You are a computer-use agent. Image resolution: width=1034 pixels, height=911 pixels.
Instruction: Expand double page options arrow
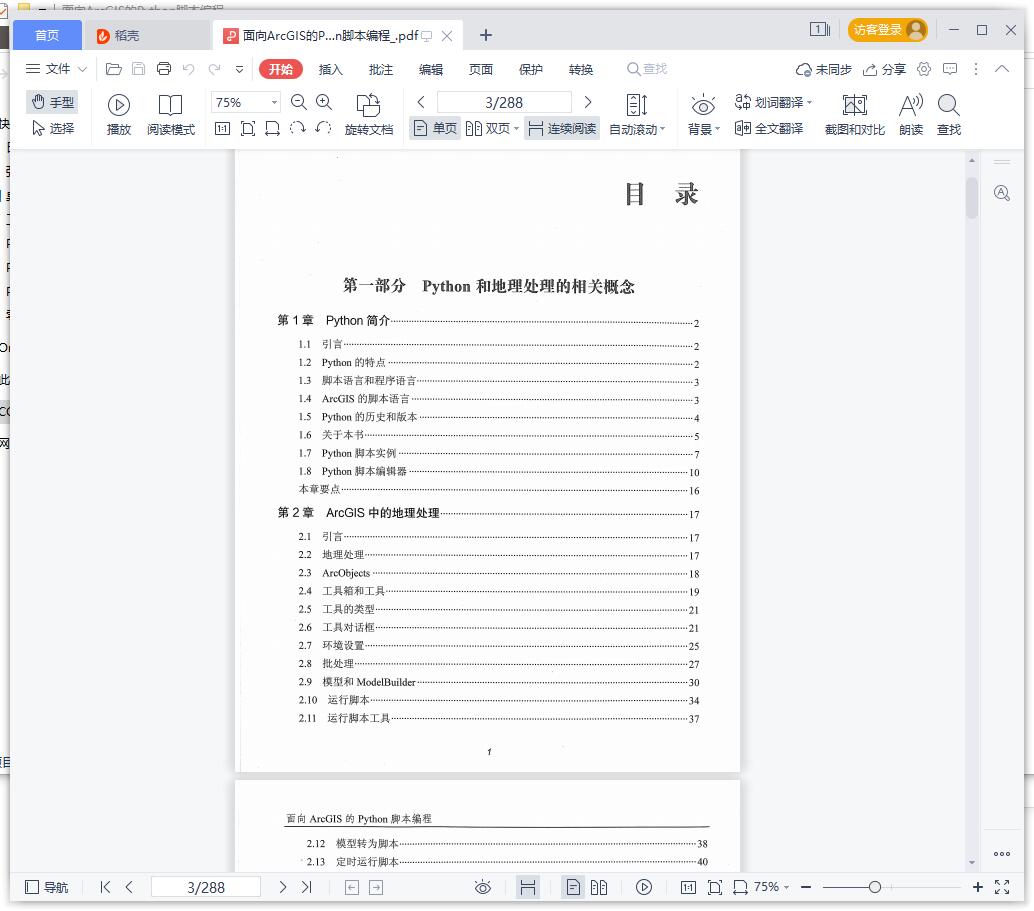tap(516, 129)
